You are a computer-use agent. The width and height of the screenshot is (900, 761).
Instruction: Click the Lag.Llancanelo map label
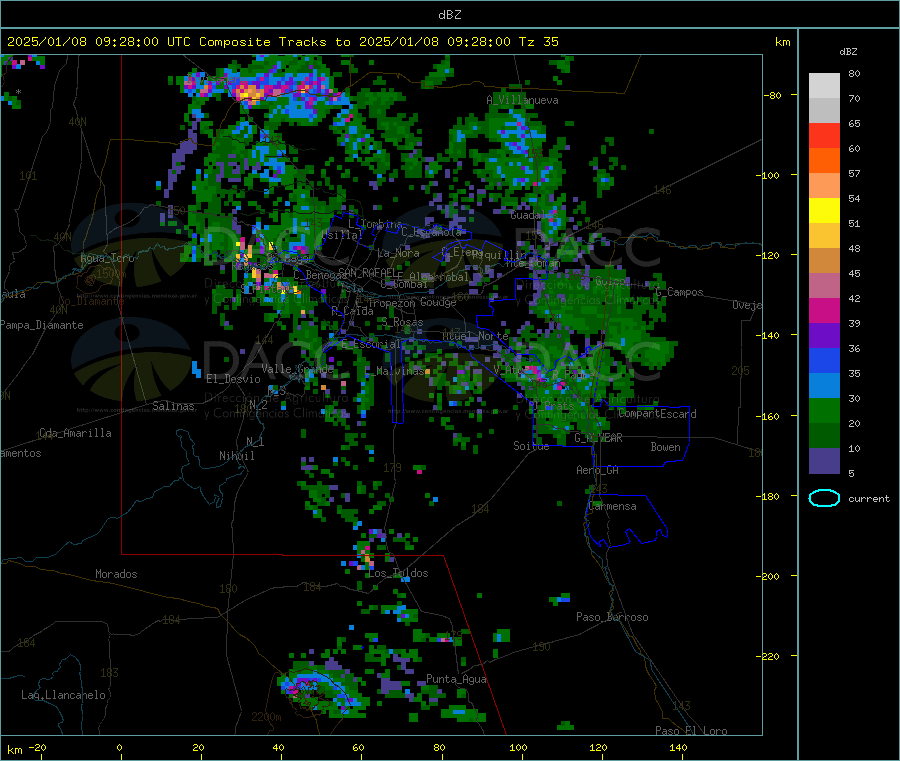pos(63,695)
